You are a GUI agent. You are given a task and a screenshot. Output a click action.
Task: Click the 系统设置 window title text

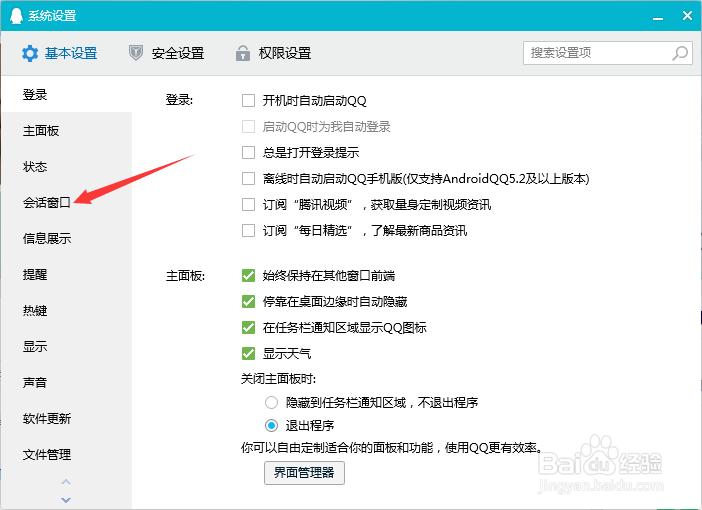(52, 16)
